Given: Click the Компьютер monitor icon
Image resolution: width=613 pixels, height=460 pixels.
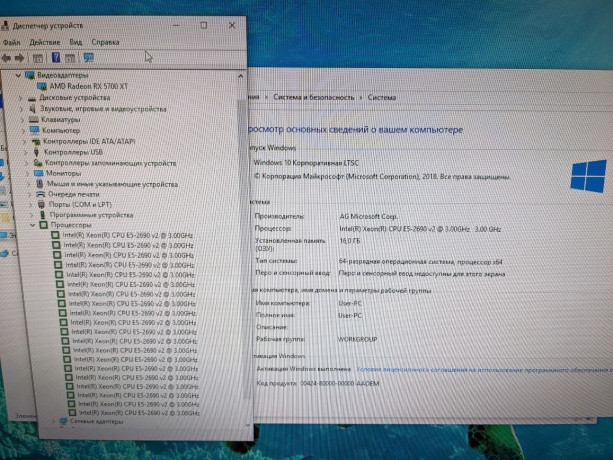Looking at the screenshot, I should click(x=35, y=130).
